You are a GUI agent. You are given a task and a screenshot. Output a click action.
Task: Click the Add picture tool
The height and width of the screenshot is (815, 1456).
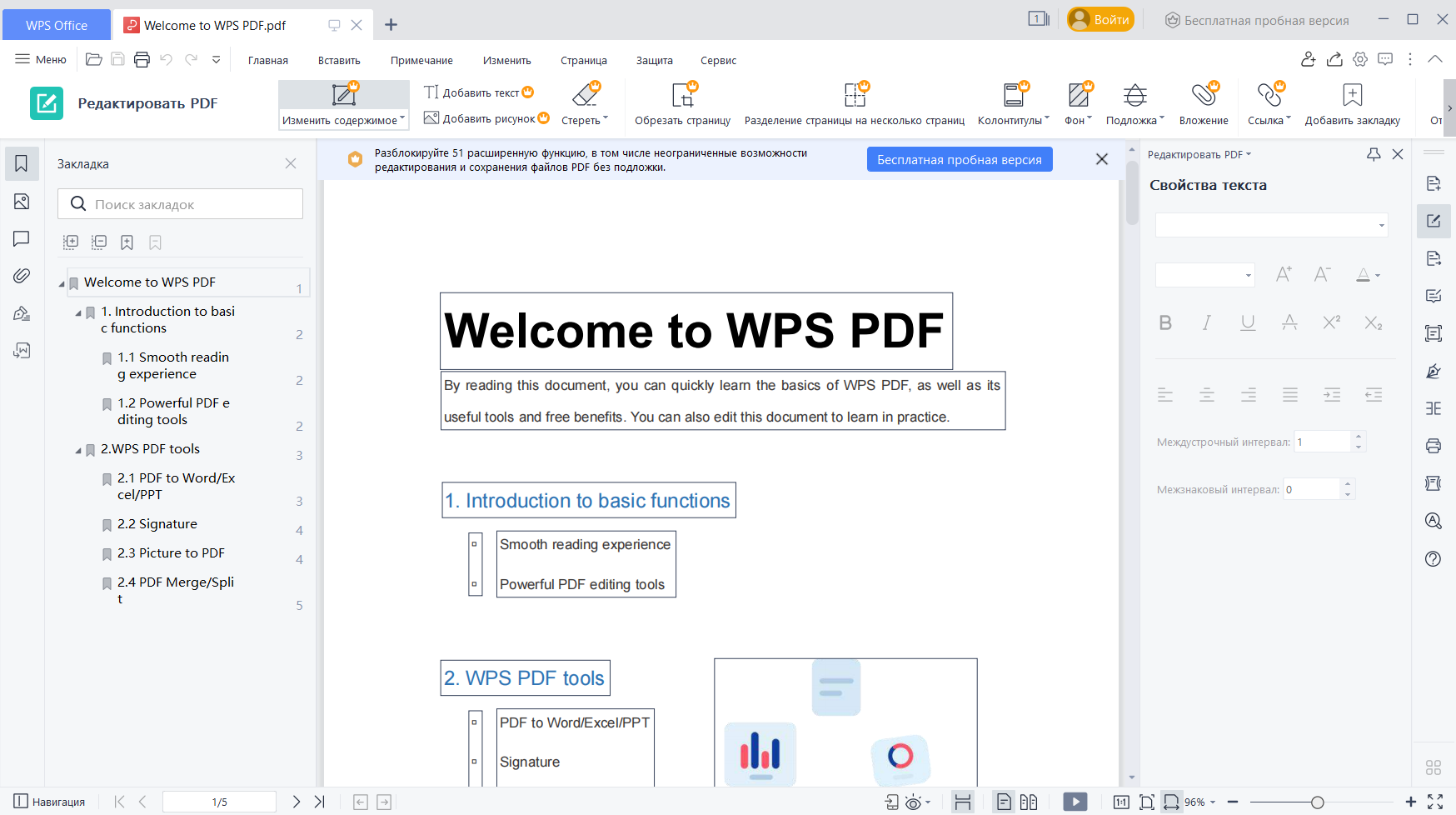point(486,118)
